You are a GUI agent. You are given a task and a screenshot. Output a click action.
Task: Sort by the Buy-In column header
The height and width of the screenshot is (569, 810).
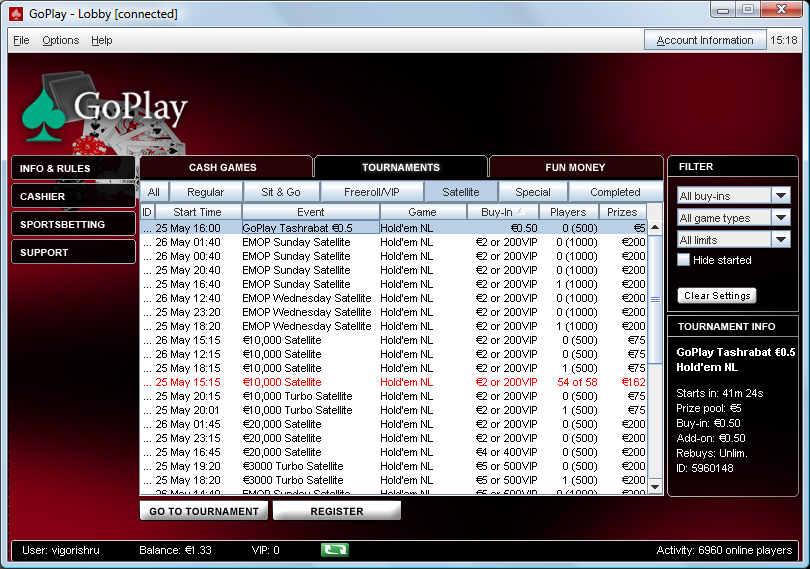click(503, 212)
